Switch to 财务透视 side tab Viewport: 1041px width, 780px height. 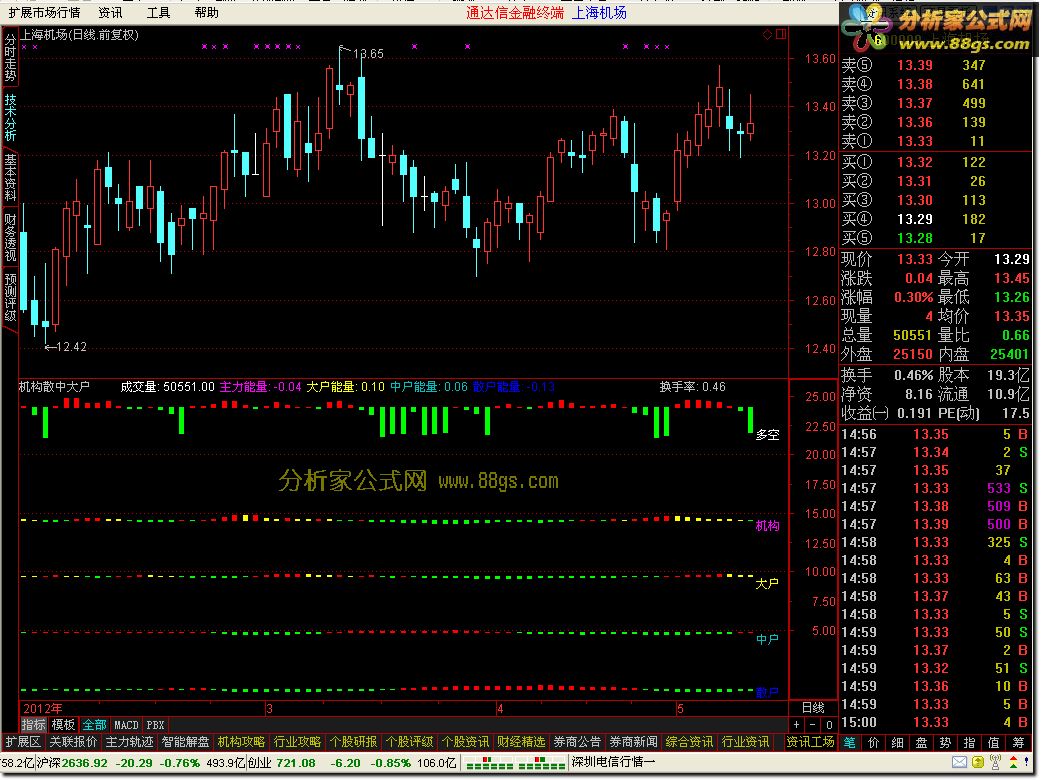10,236
